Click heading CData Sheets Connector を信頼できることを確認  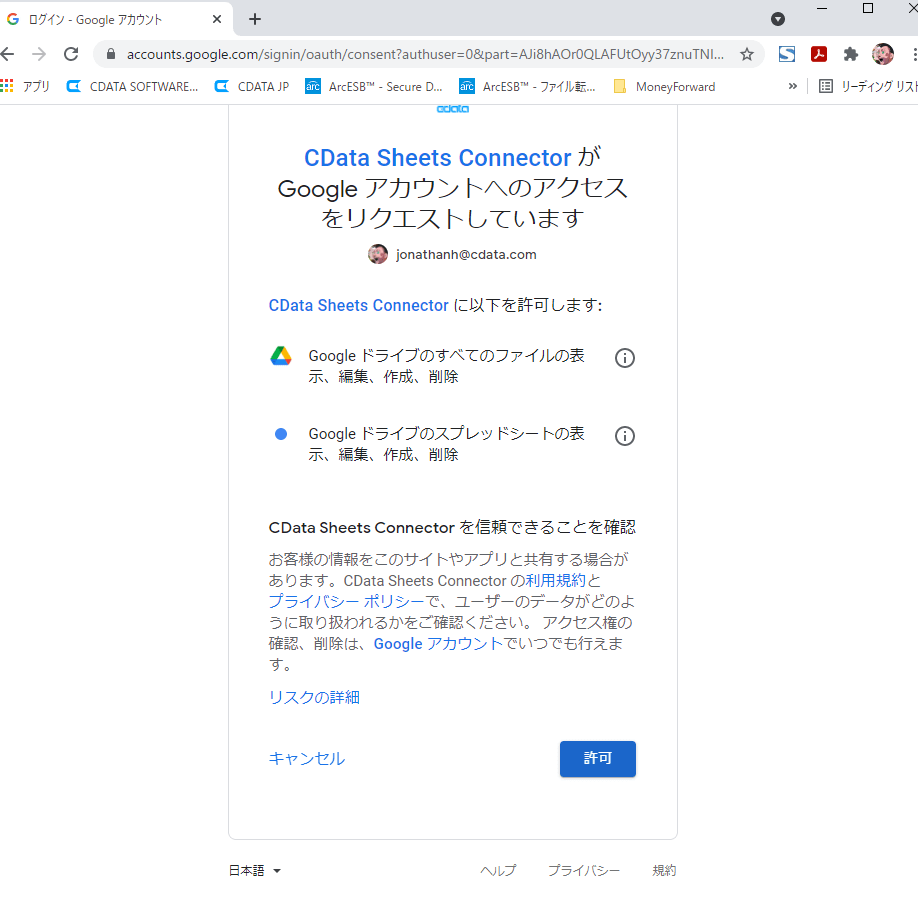click(452, 528)
